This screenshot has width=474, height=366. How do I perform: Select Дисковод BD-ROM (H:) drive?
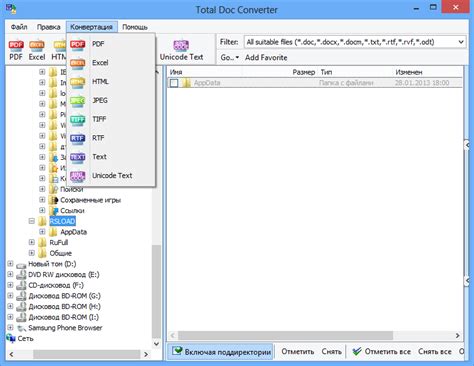64,307
